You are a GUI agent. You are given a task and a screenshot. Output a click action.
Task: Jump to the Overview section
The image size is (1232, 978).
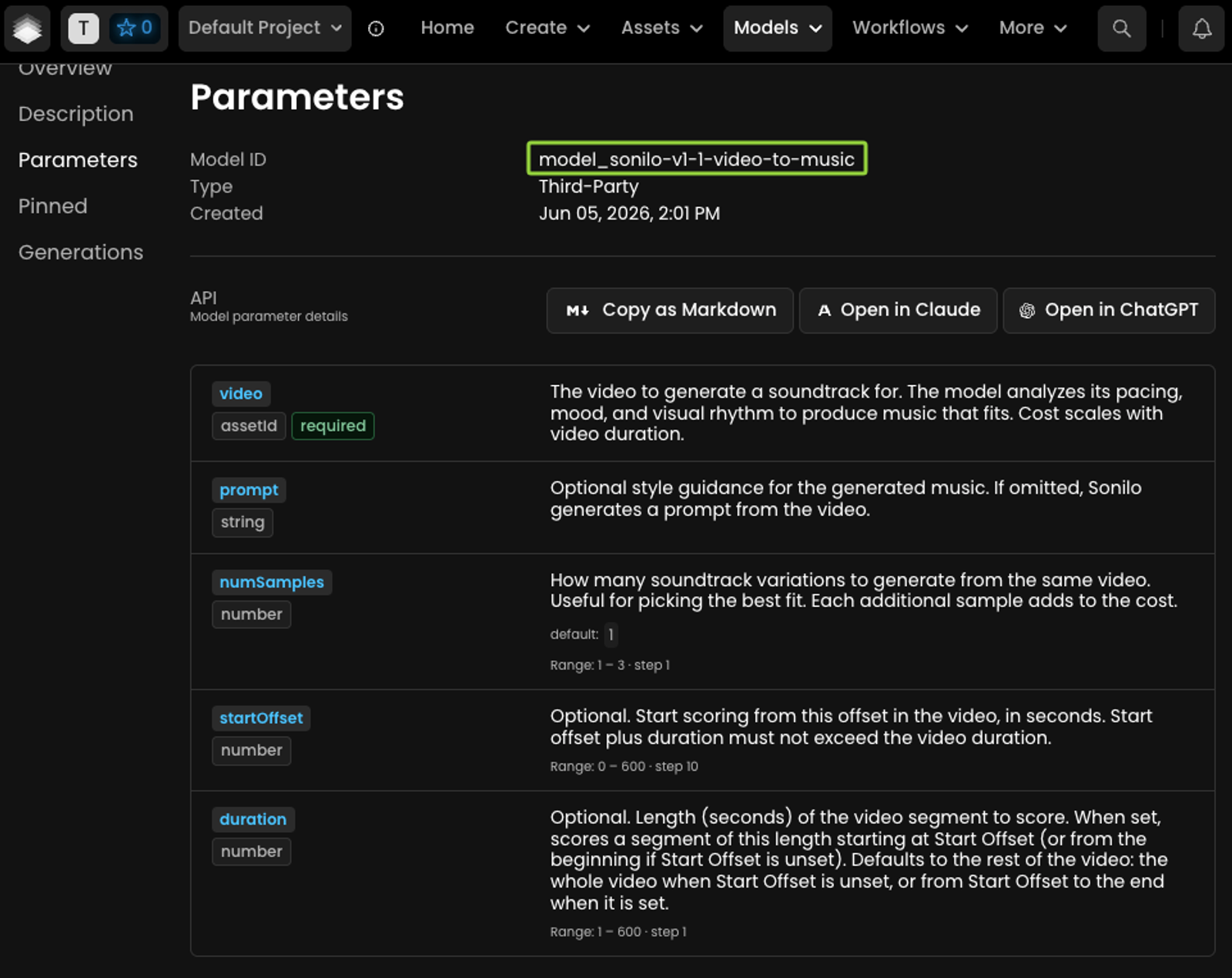65,69
